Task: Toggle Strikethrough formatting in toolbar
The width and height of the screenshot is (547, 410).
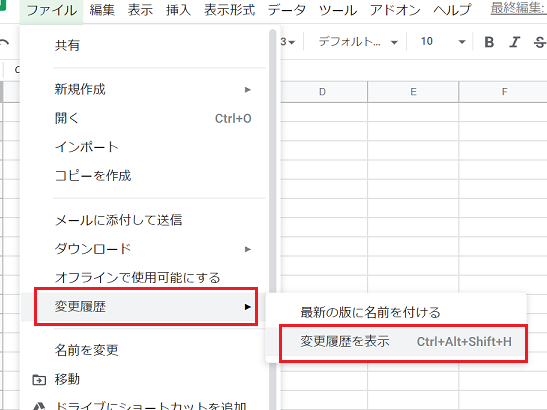Action: tap(539, 42)
